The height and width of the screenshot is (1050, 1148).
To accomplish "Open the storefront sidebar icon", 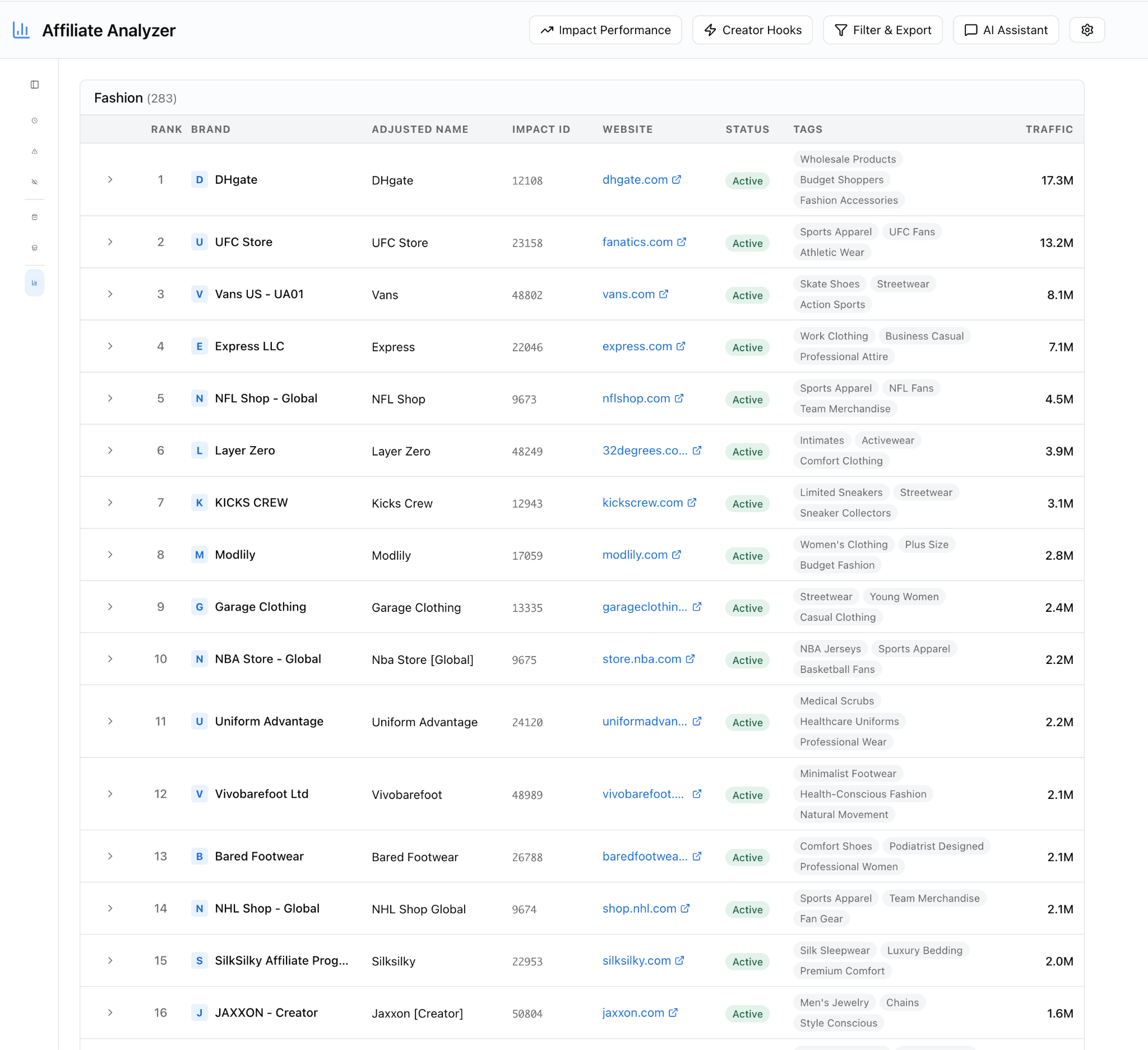I will coord(35,248).
